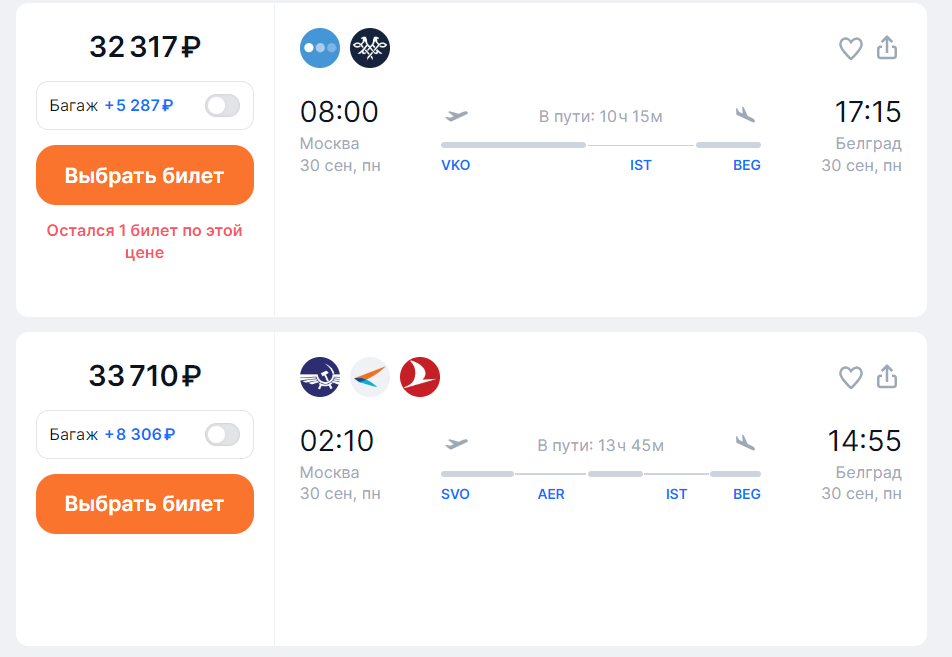The height and width of the screenshot is (657, 952).
Task: Share the 33 710₽ ticket
Action: click(887, 377)
